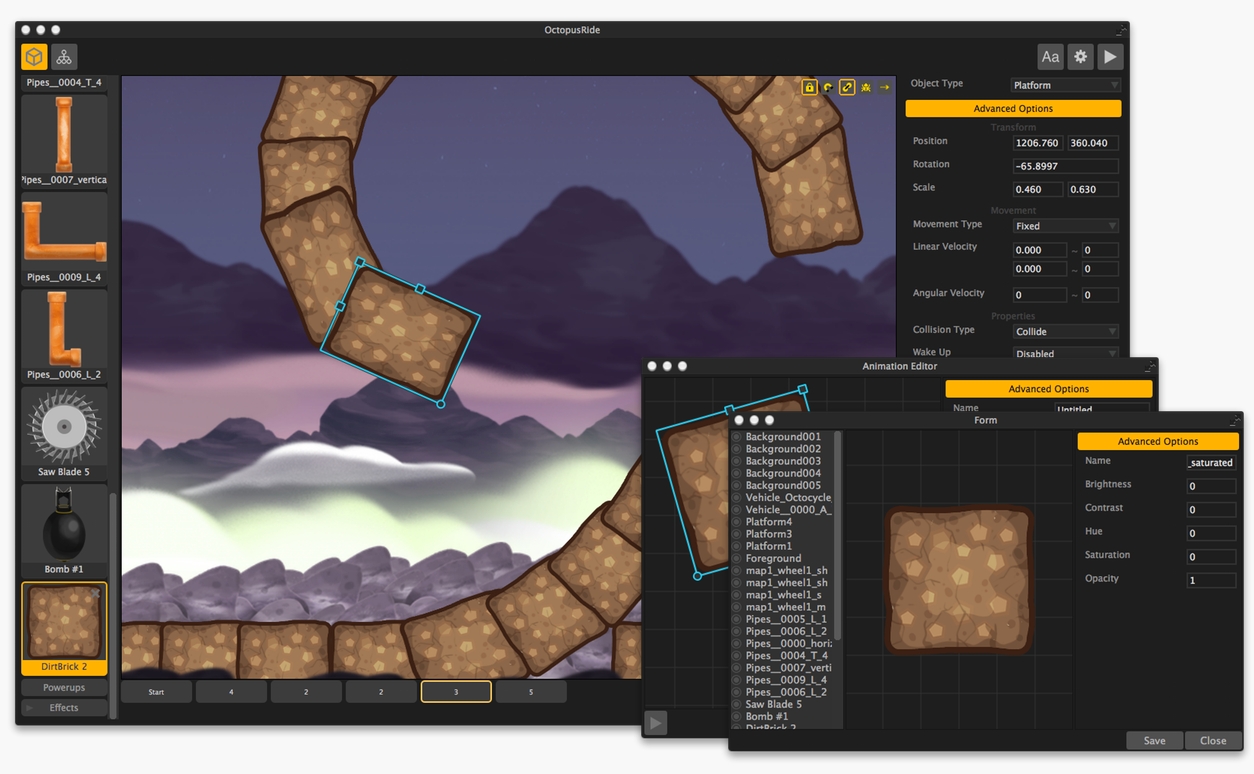The height and width of the screenshot is (774, 1254).
Task: Select the highlighted level tab 3
Action: [x=456, y=692]
